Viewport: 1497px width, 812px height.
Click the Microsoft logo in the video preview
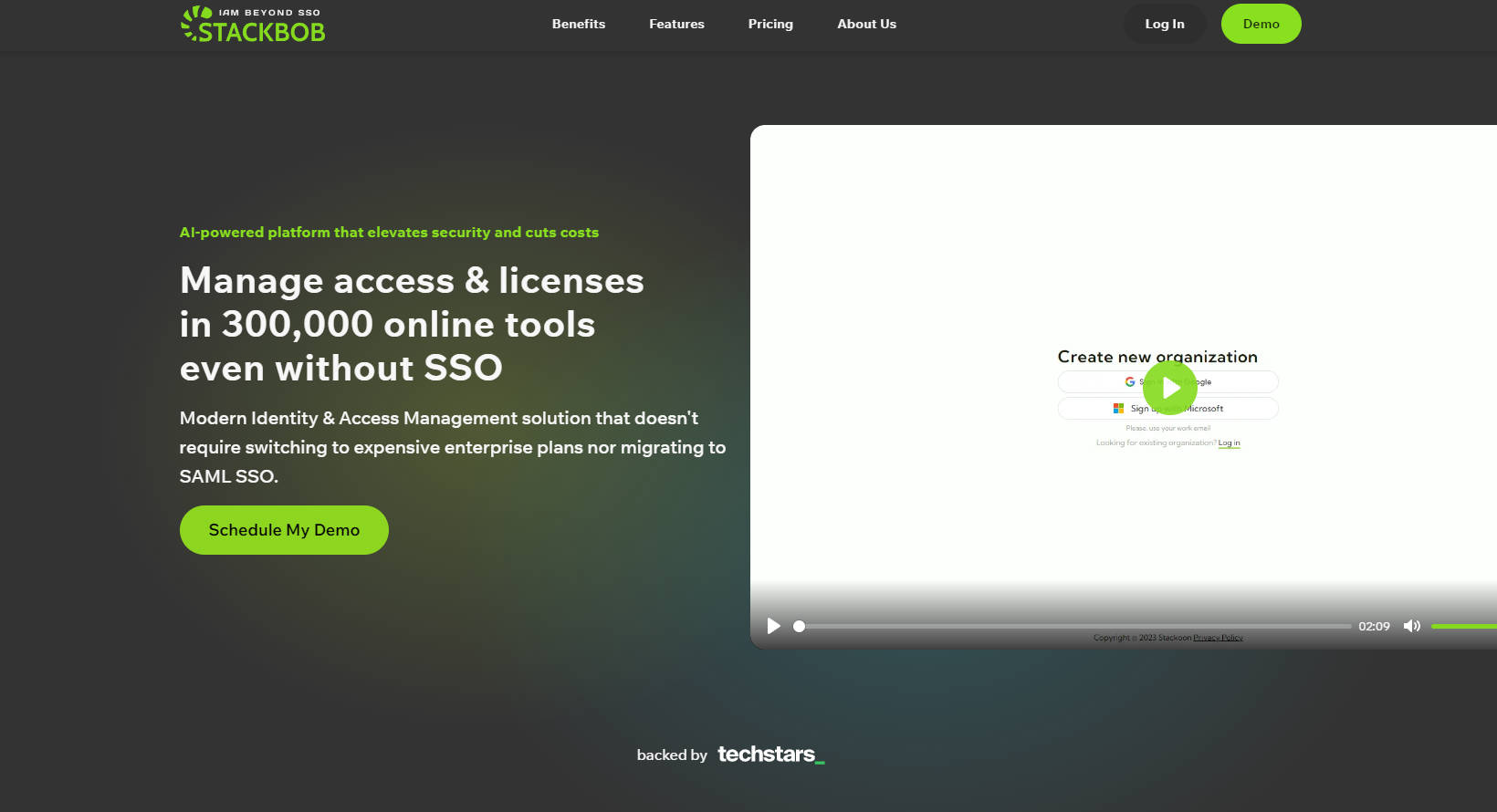pyautogui.click(x=1118, y=409)
